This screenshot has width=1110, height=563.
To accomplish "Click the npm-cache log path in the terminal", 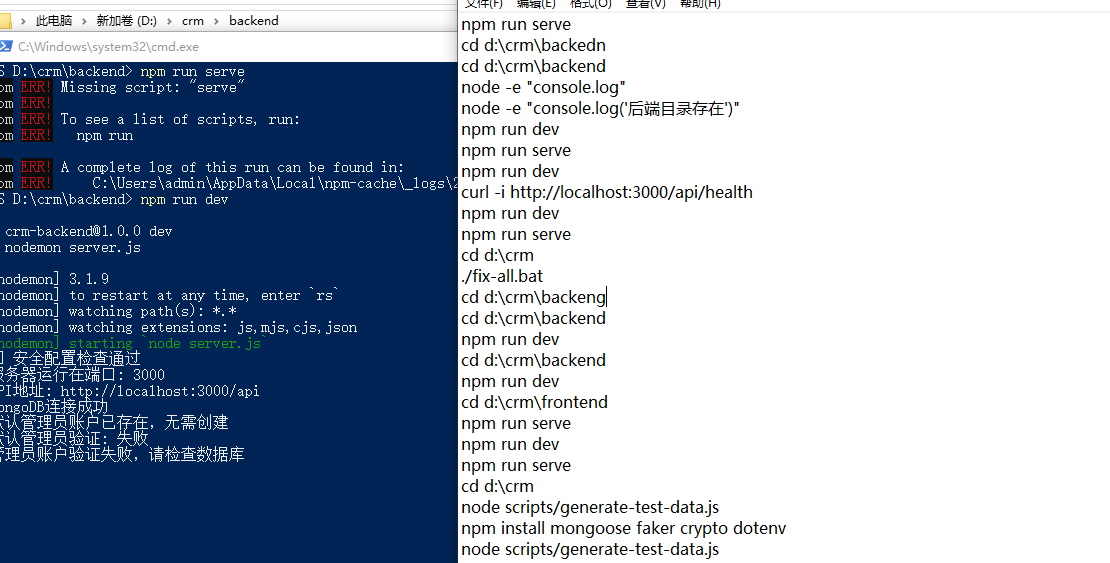I will (275, 183).
